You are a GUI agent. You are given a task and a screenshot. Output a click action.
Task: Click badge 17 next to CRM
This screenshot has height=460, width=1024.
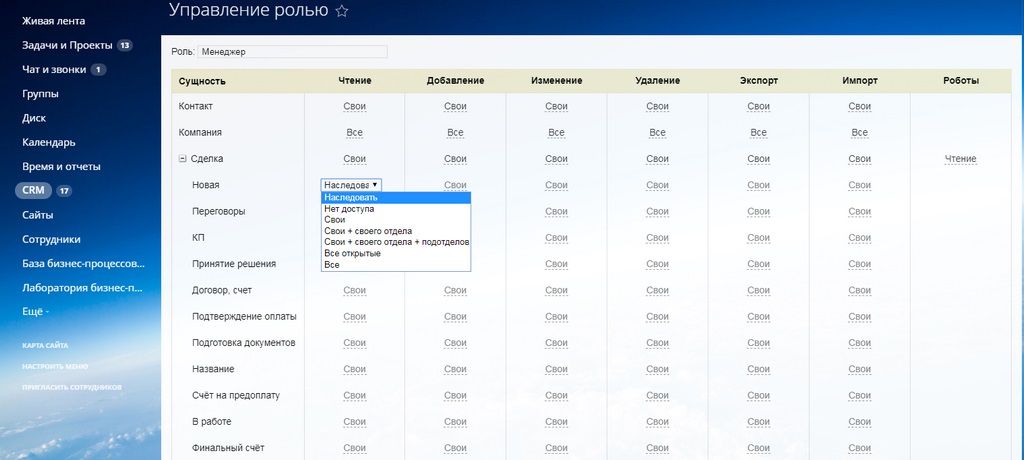(x=64, y=191)
